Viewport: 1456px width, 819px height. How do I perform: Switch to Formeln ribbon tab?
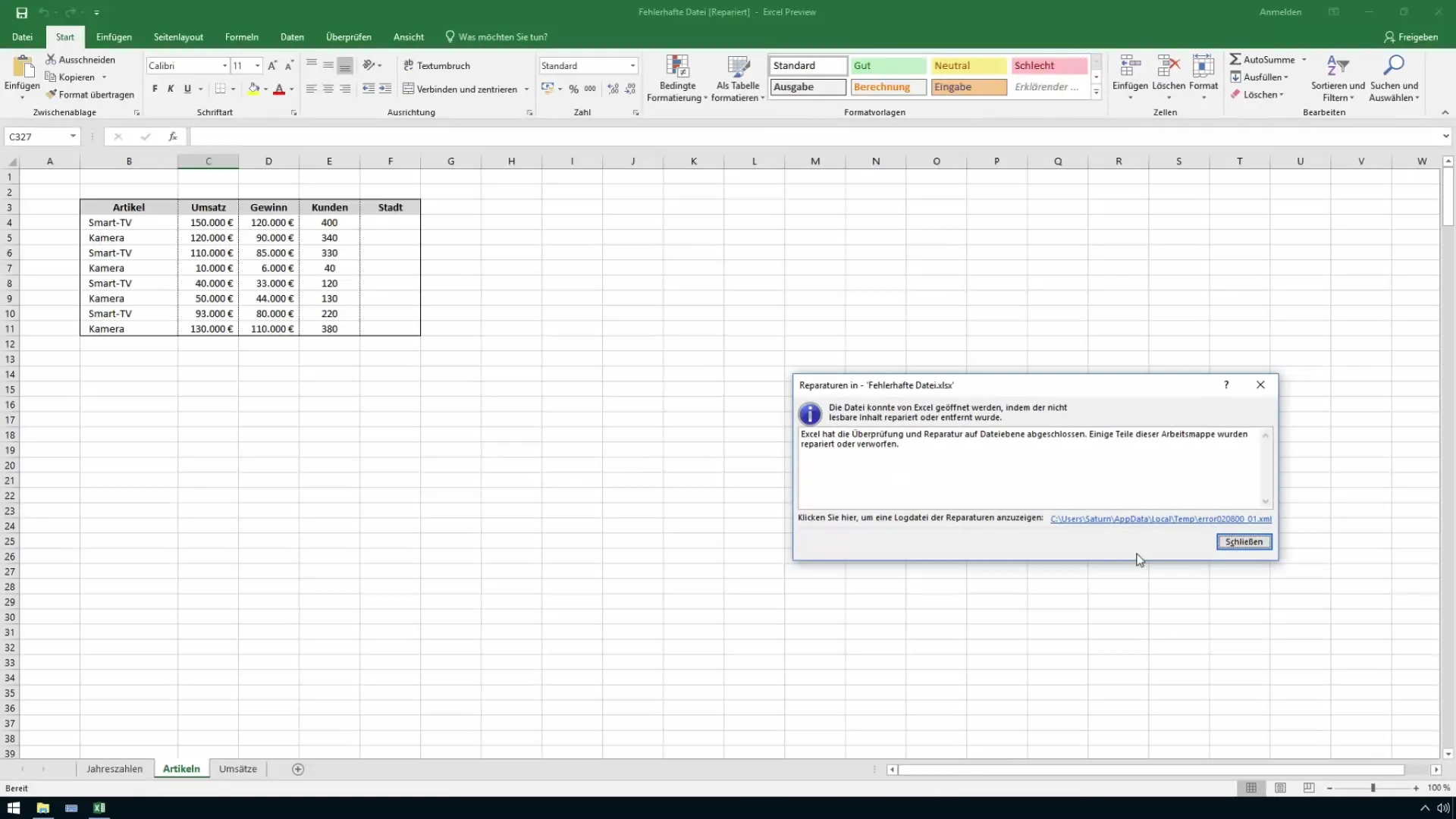pos(241,36)
